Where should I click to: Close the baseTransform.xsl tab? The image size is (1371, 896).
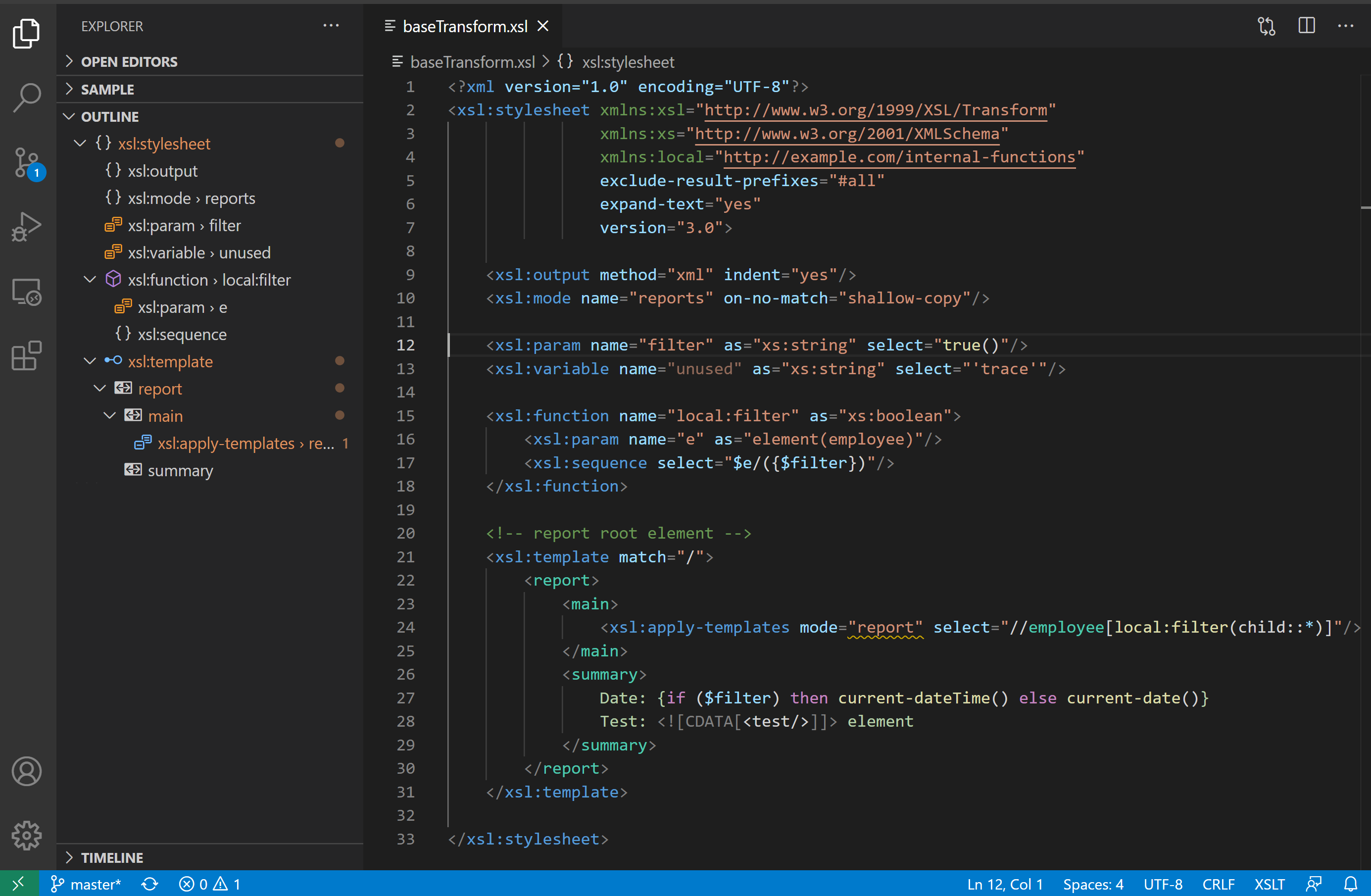543,26
